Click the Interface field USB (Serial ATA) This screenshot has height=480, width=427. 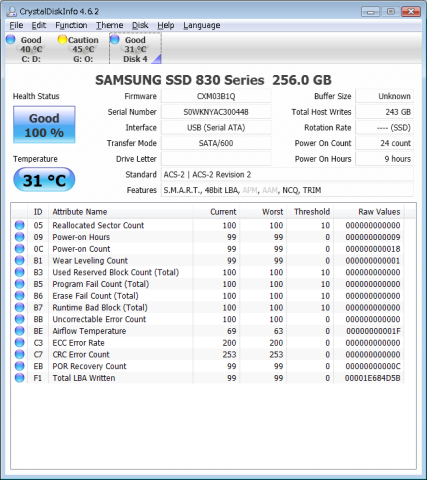[x=216, y=128]
